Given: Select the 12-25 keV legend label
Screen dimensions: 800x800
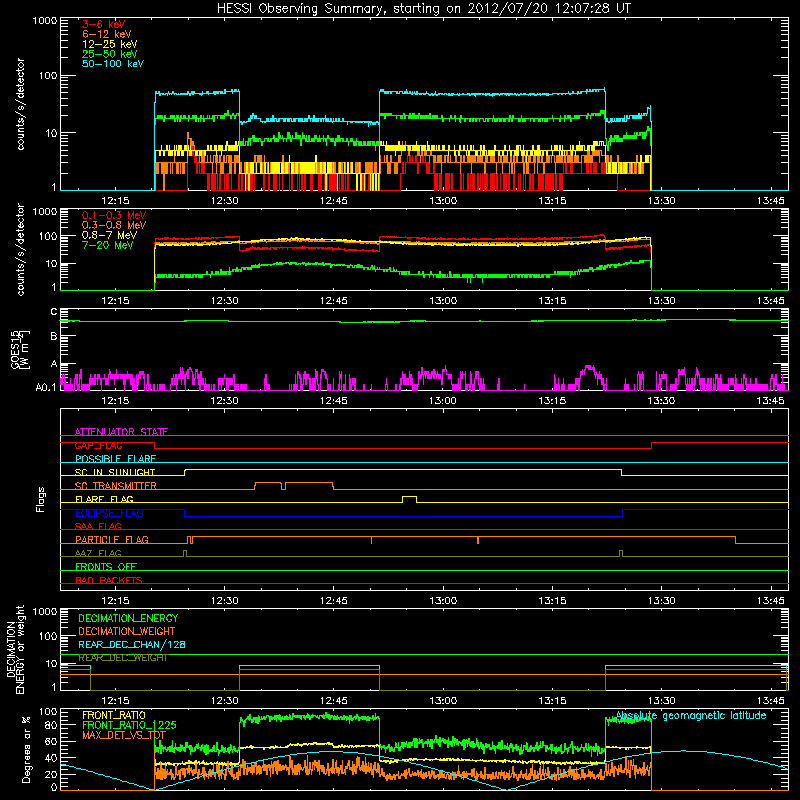Looking at the screenshot, I should 110,44.
